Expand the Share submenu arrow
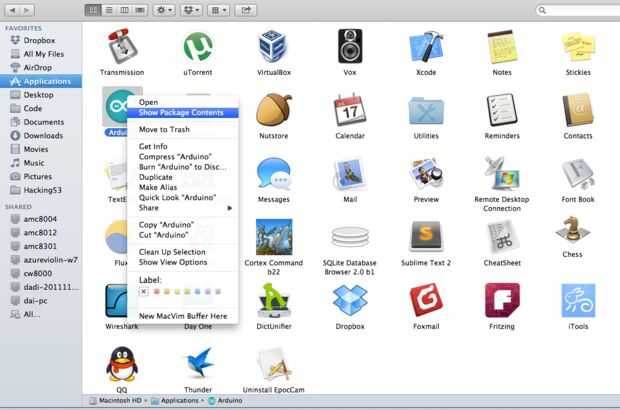The height and width of the screenshot is (410, 620). [229, 208]
